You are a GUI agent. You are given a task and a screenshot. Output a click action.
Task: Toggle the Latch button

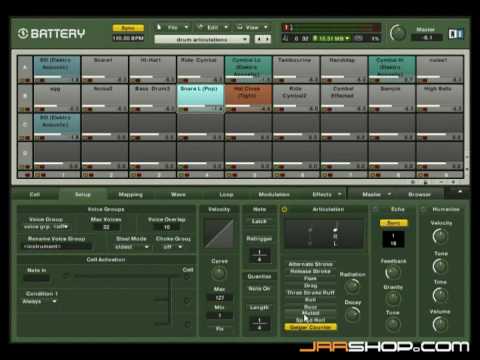[x=259, y=221]
